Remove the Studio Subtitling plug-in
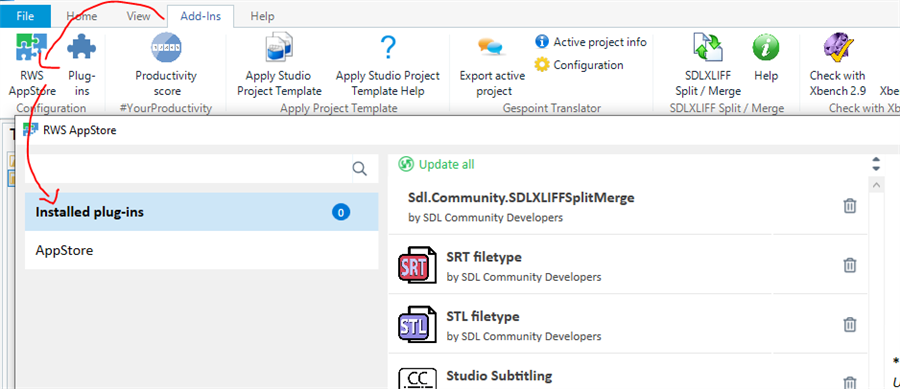The width and height of the screenshot is (900, 389). 849,382
